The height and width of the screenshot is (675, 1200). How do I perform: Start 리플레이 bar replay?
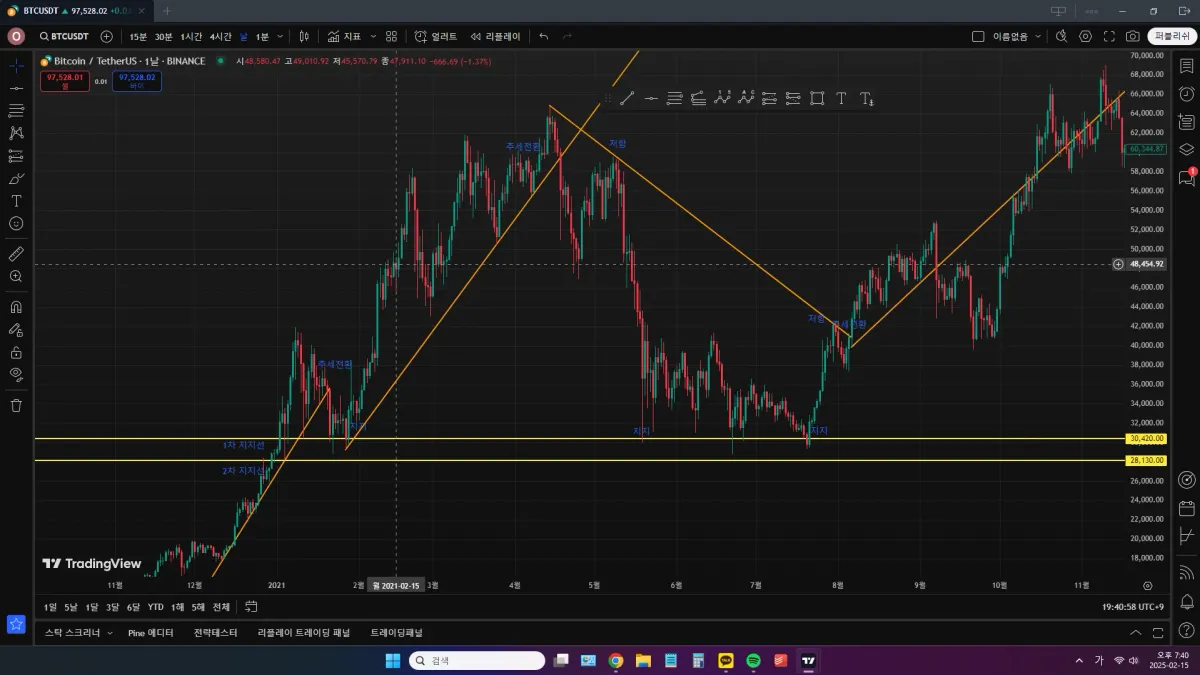tap(496, 36)
